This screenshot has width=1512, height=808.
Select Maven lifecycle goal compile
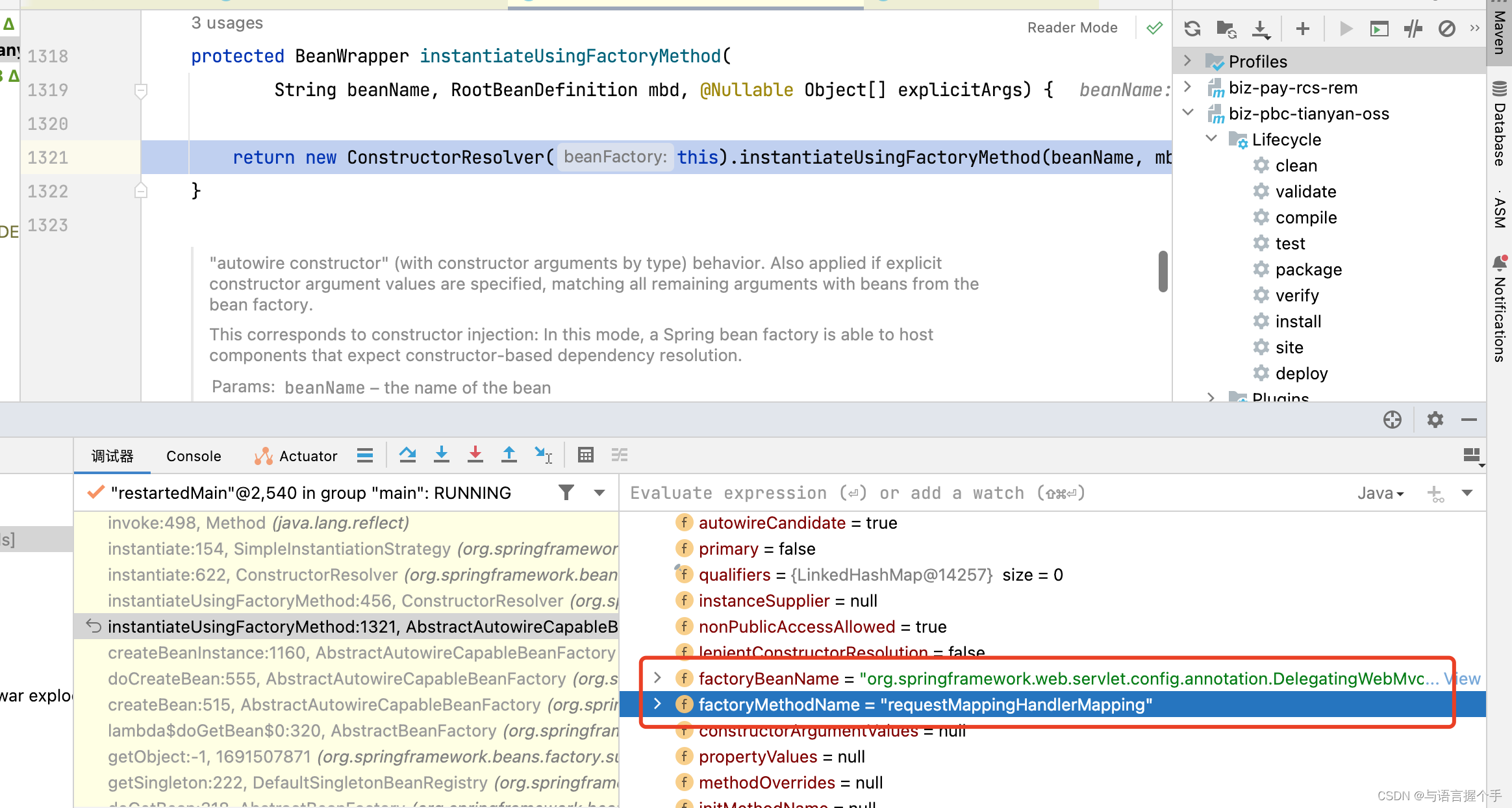pos(1306,218)
